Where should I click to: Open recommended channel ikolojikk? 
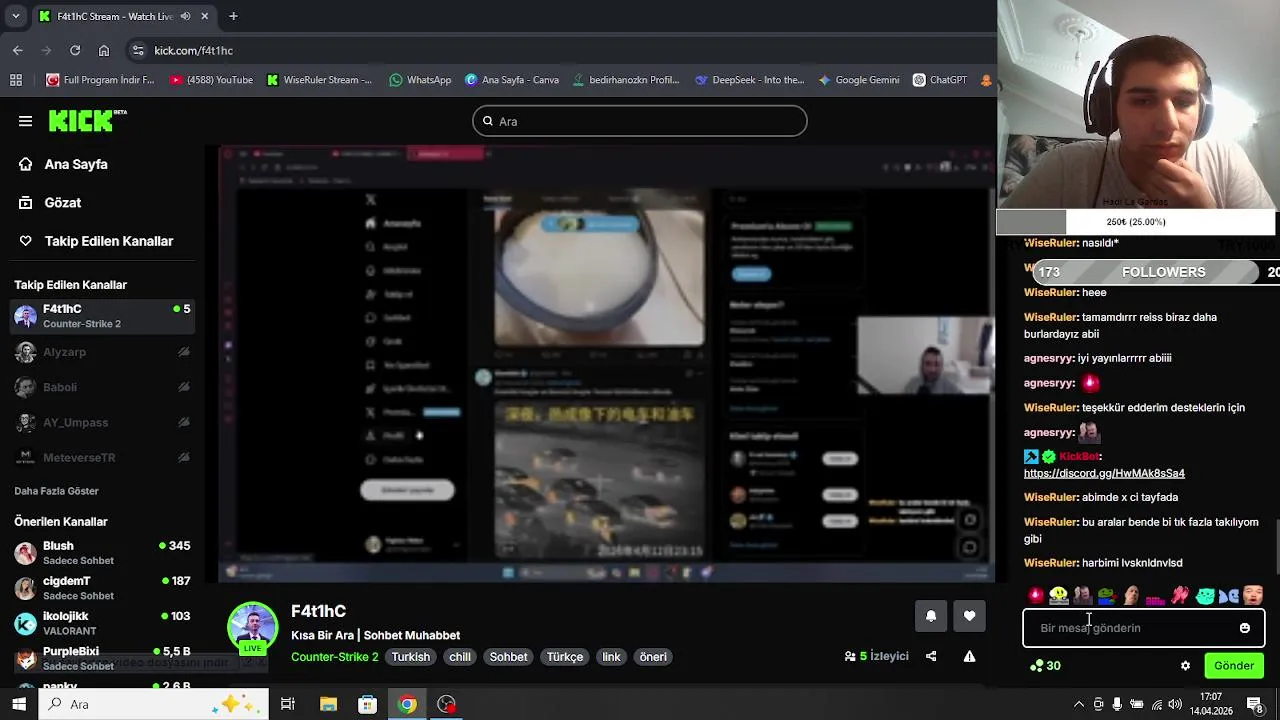[100, 623]
